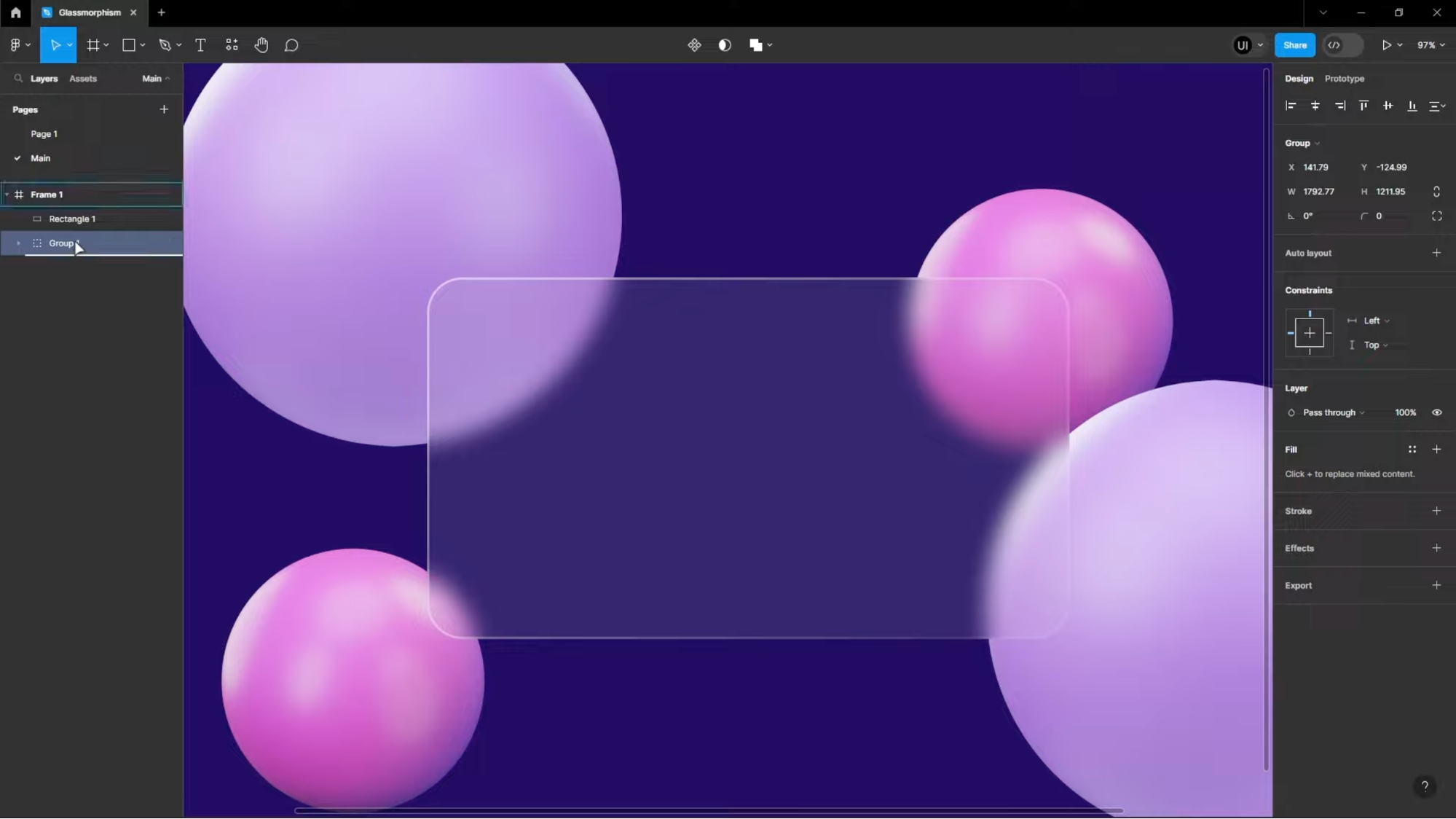Select the Comment tool

pyautogui.click(x=291, y=45)
